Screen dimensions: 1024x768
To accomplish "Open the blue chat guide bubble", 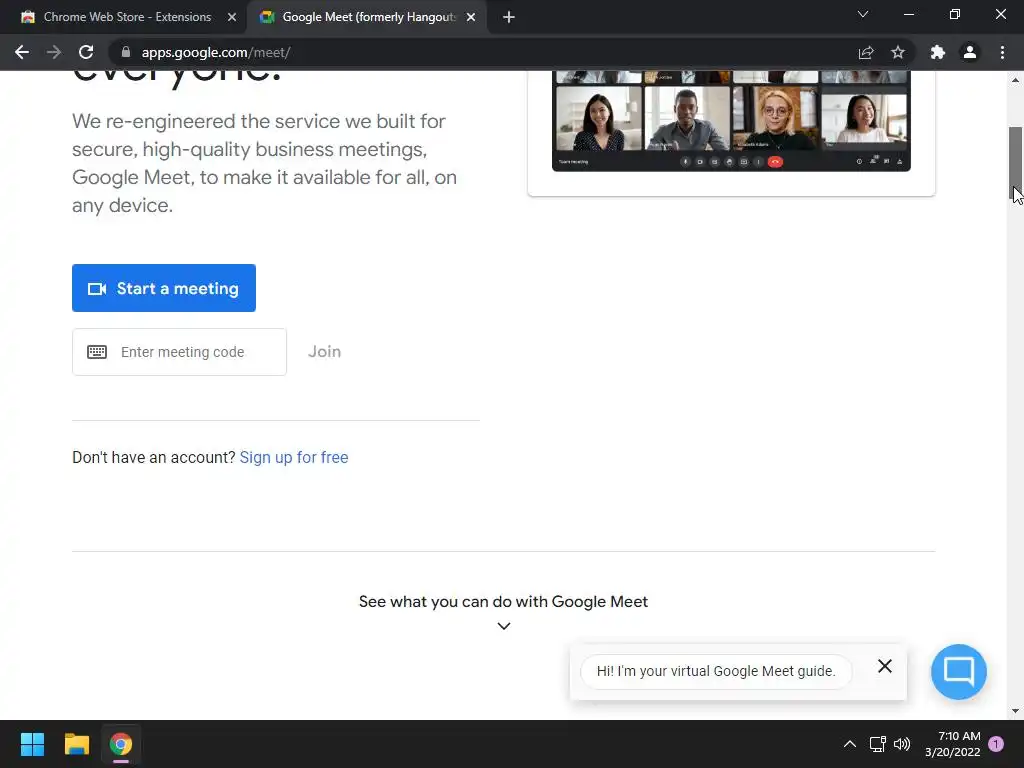I will tap(959, 671).
